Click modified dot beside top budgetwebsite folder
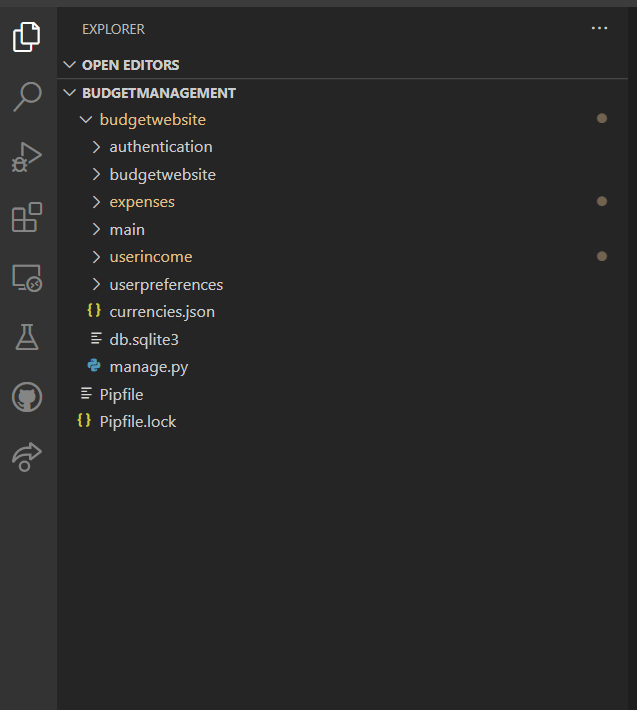Image resolution: width=637 pixels, height=710 pixels. pyautogui.click(x=602, y=118)
